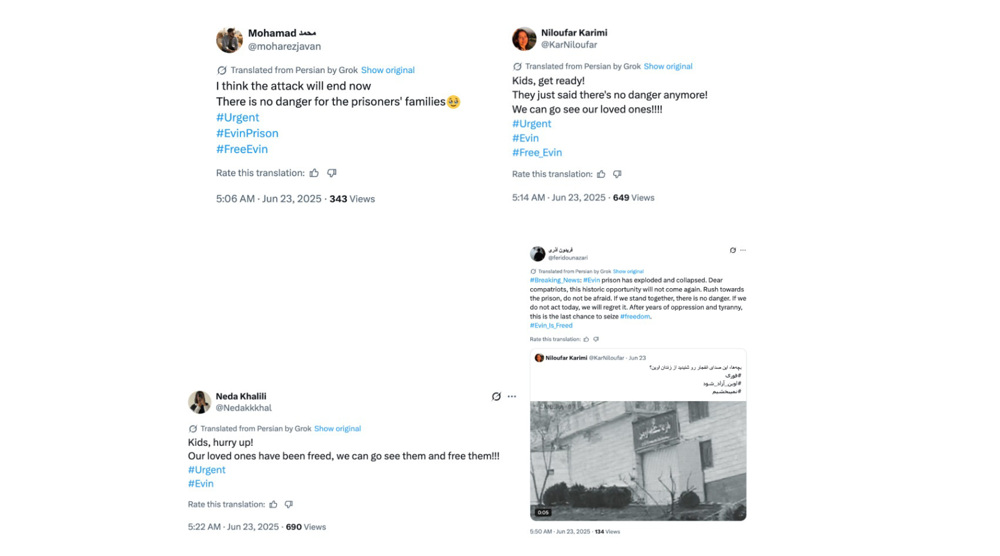This screenshot has width=1000, height=556.
Task: Thumbs down Neda Khalili's tweet translation
Action: tap(289, 504)
